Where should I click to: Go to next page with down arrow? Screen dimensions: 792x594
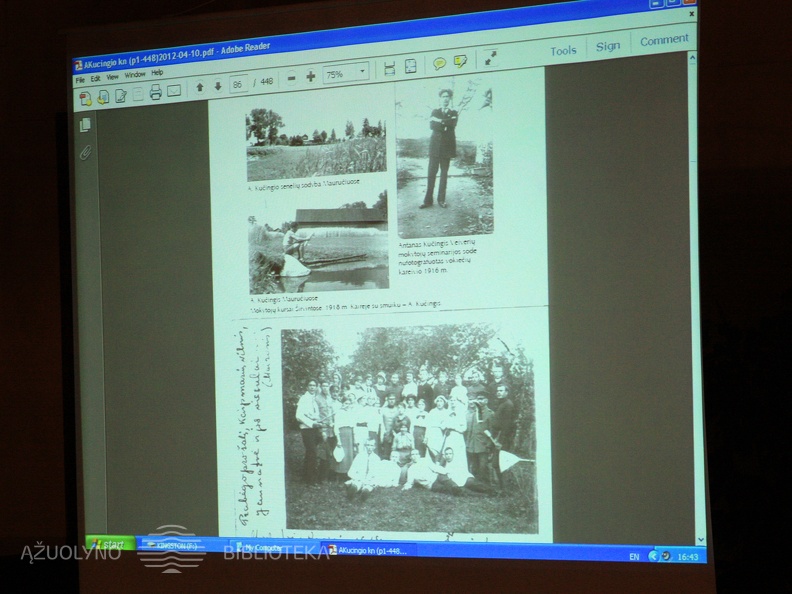click(x=217, y=86)
